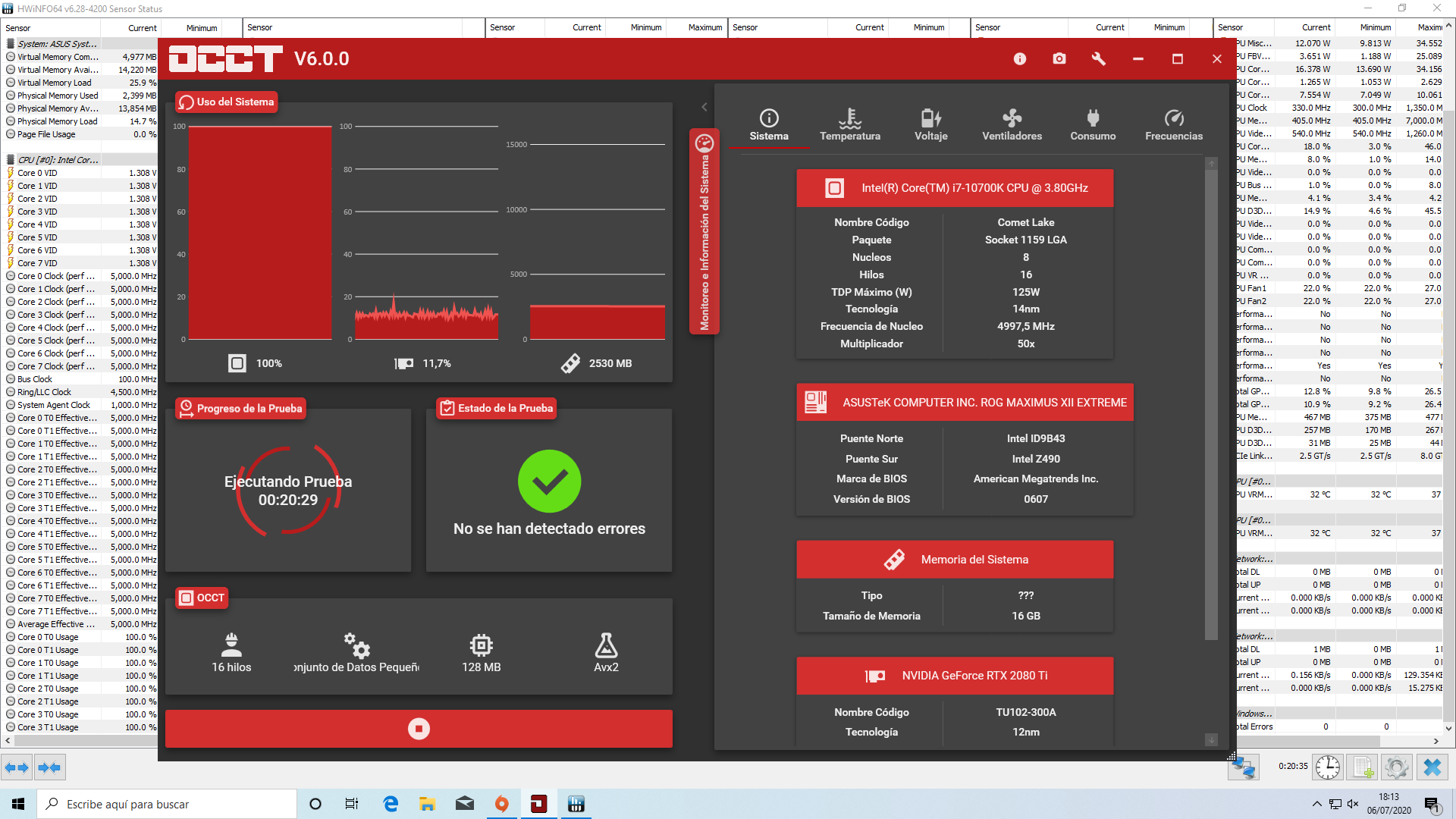This screenshot has width=1456, height=819.
Task: Expand HWiNFO columns with arrows button
Action: (17, 767)
